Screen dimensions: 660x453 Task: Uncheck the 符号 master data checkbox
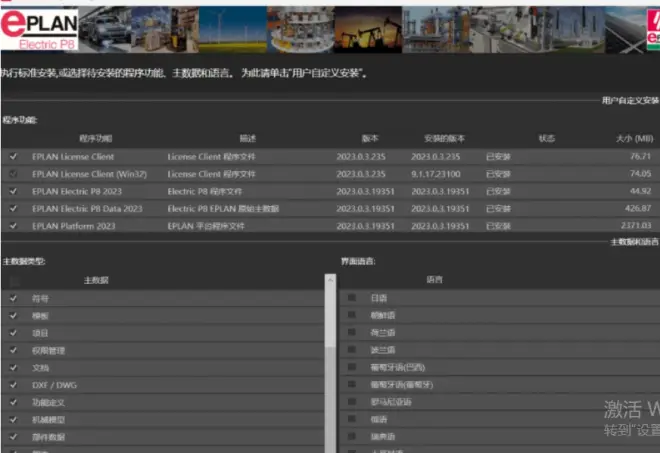(x=13, y=298)
